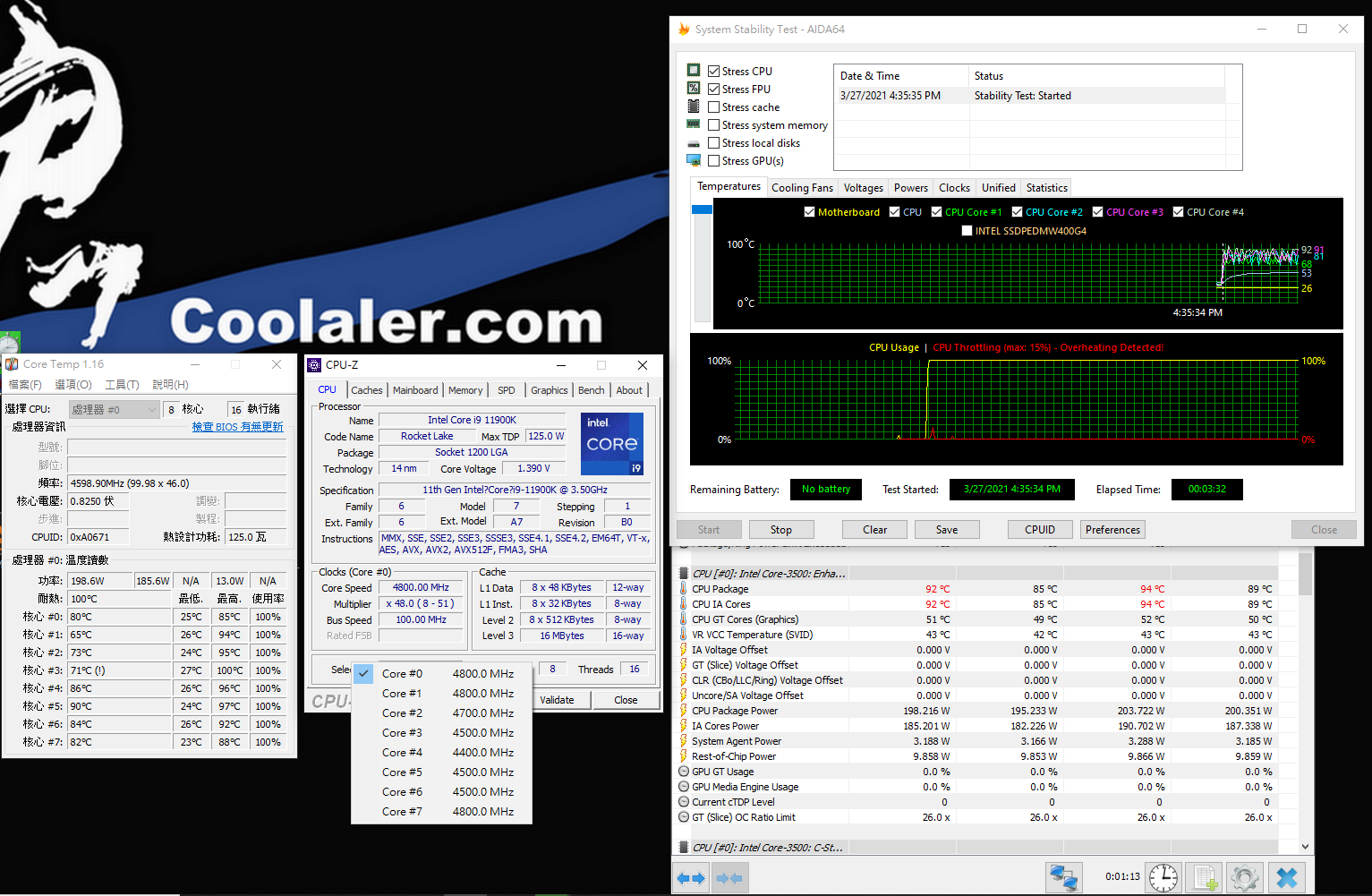Click the thermometer icon next to CPU Package

684,589
